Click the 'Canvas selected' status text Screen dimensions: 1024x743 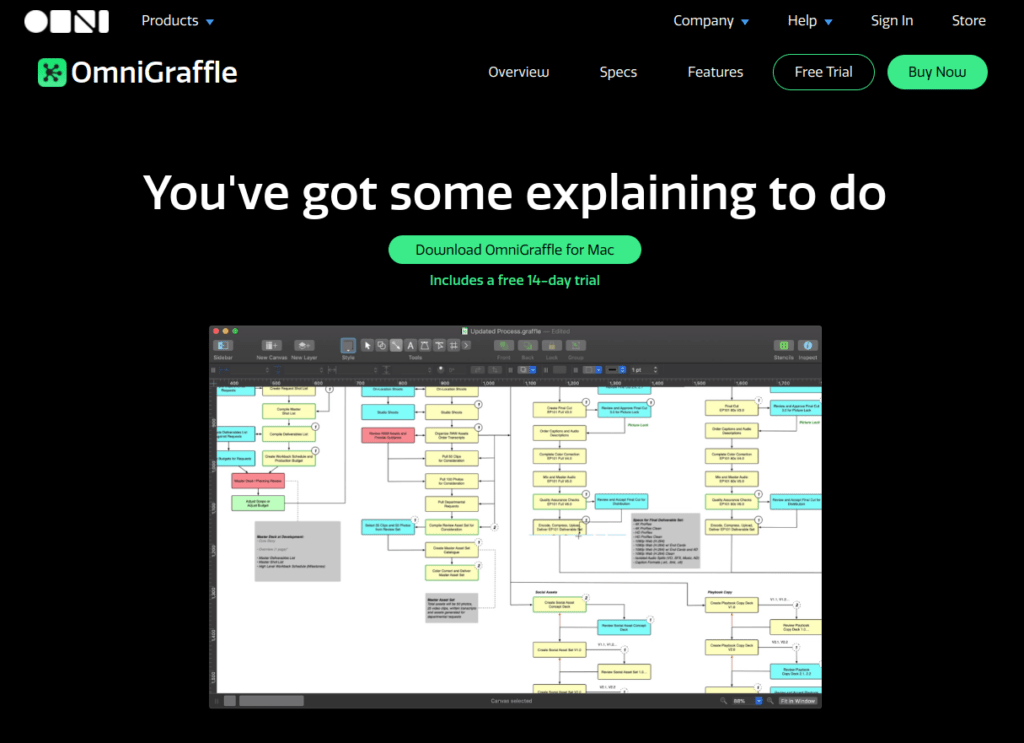511,701
